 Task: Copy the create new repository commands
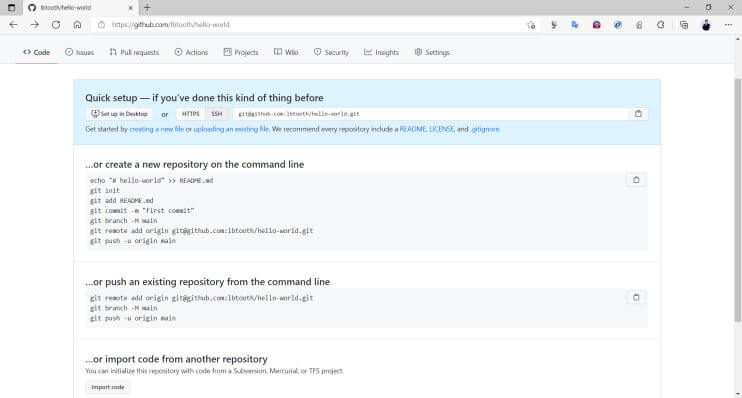tap(636, 180)
